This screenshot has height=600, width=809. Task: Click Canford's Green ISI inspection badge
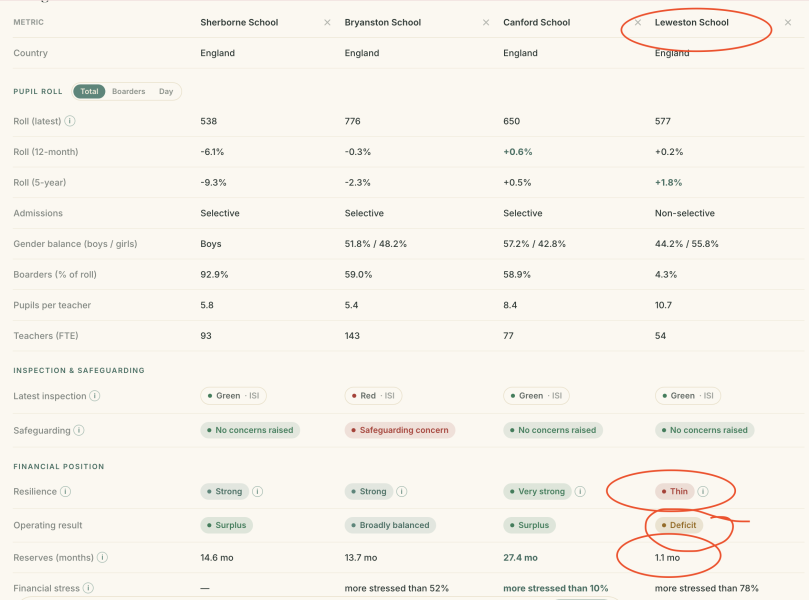point(536,396)
